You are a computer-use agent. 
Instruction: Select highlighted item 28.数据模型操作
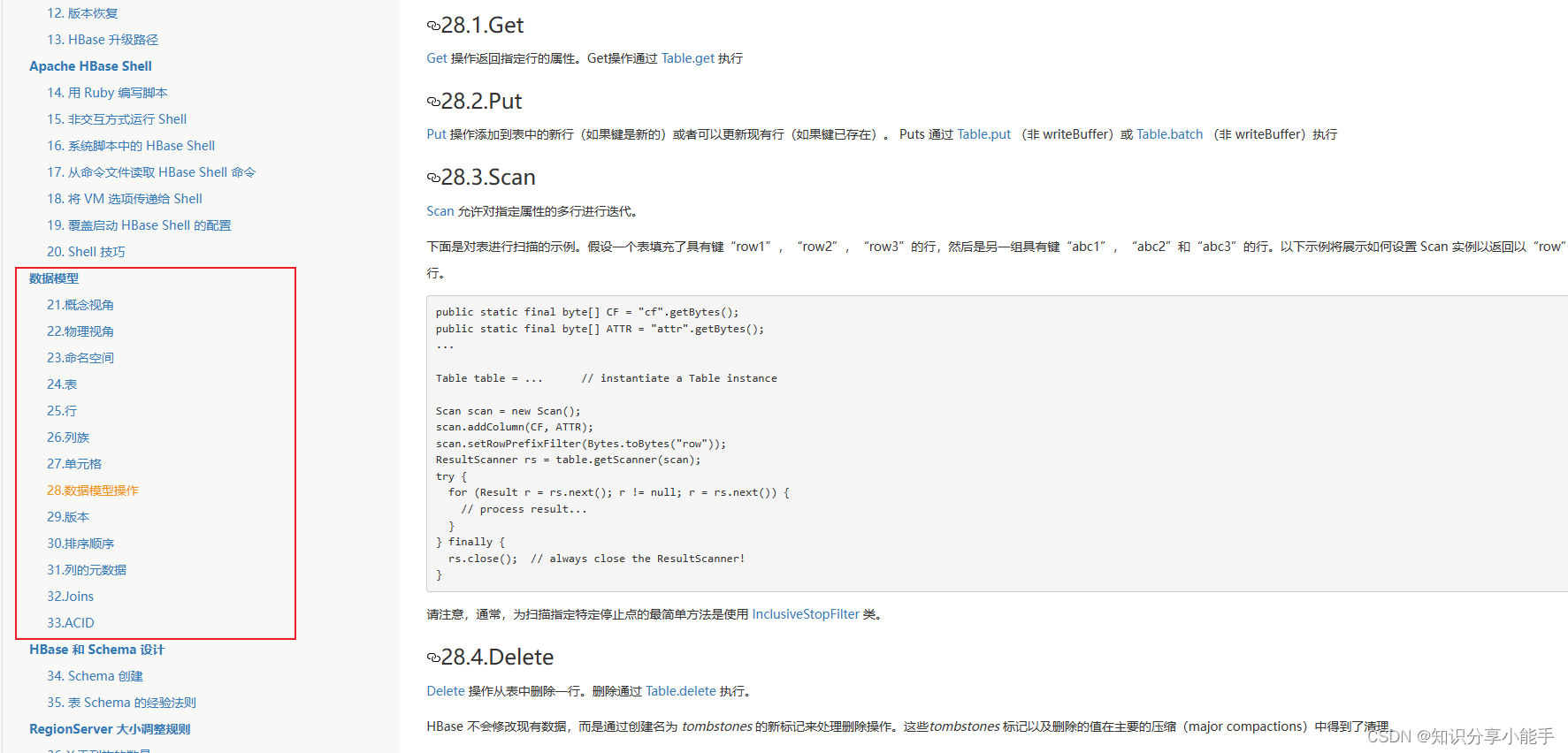(x=93, y=491)
